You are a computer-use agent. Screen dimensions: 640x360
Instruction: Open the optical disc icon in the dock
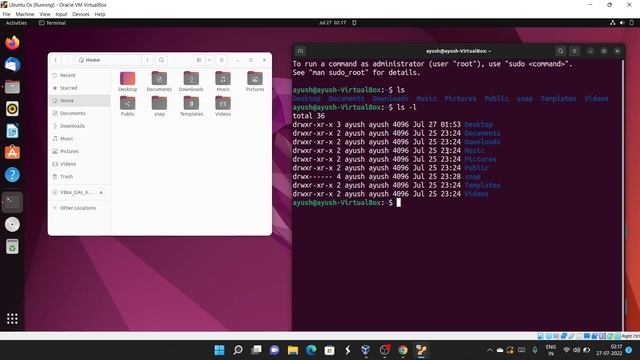click(12, 224)
